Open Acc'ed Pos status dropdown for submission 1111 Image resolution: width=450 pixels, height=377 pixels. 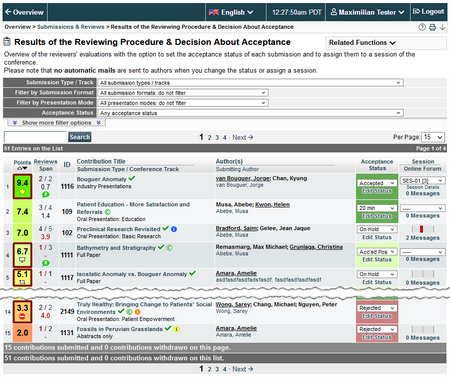coord(377,252)
